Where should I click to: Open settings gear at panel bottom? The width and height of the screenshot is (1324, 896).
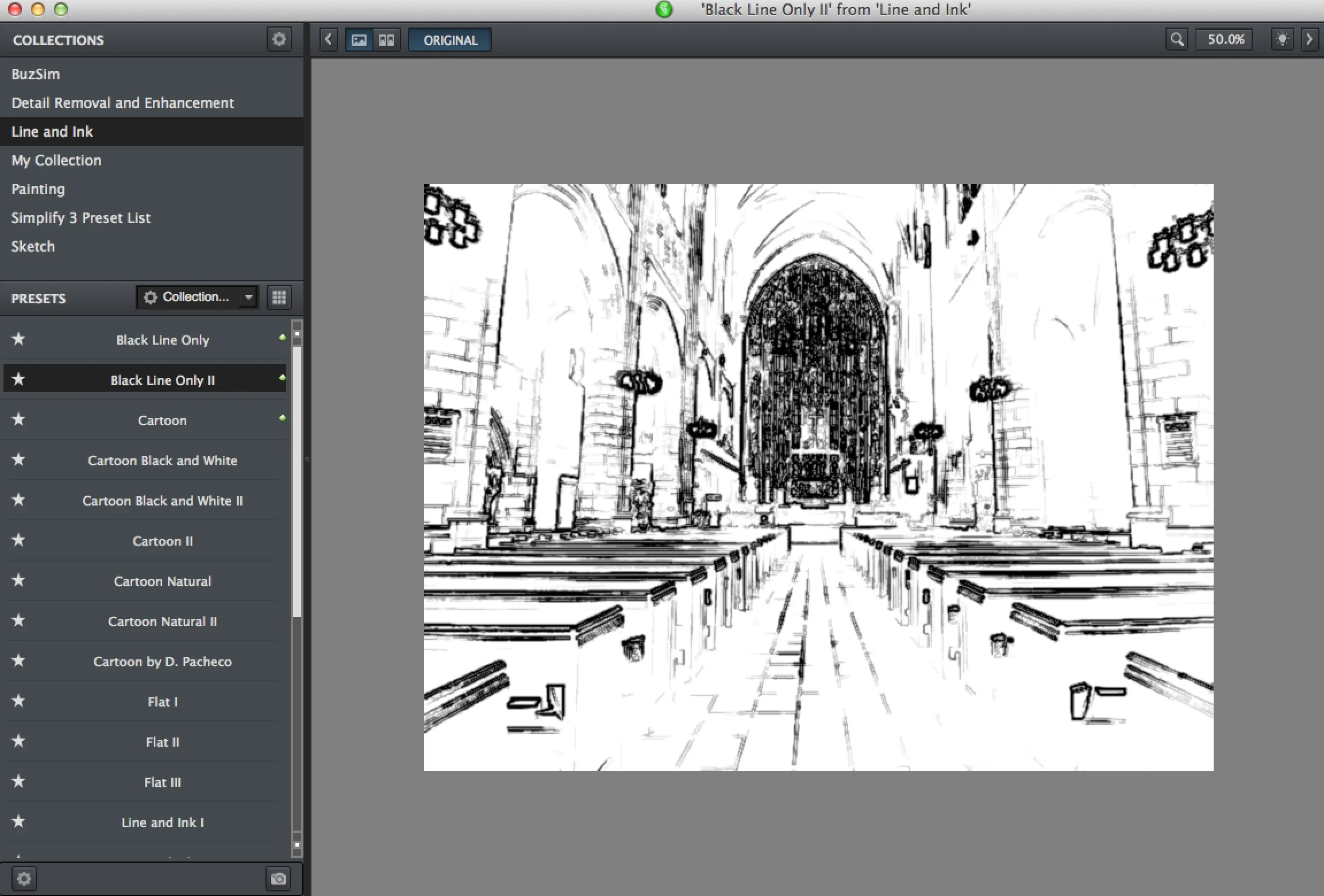click(24, 879)
